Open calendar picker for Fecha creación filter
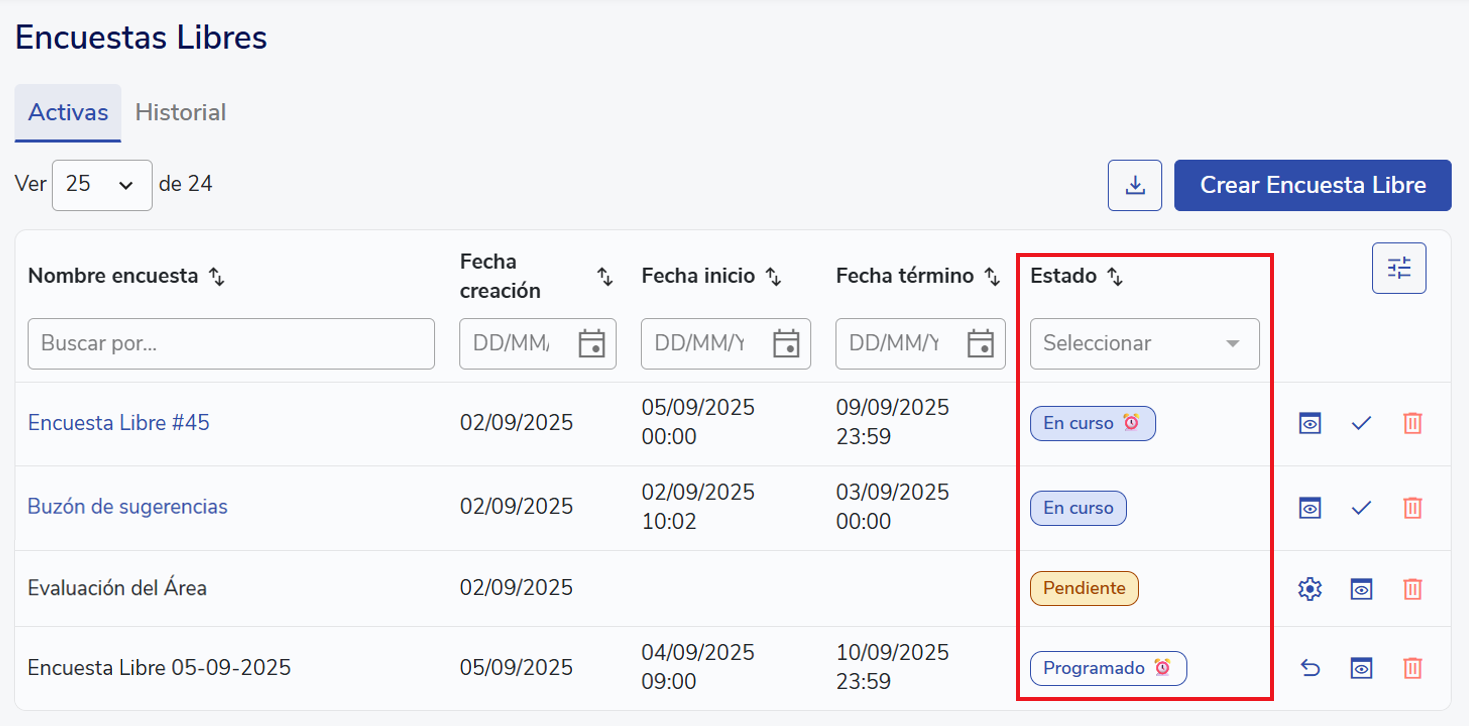Screen dimensions: 1469x726 tap(592, 344)
